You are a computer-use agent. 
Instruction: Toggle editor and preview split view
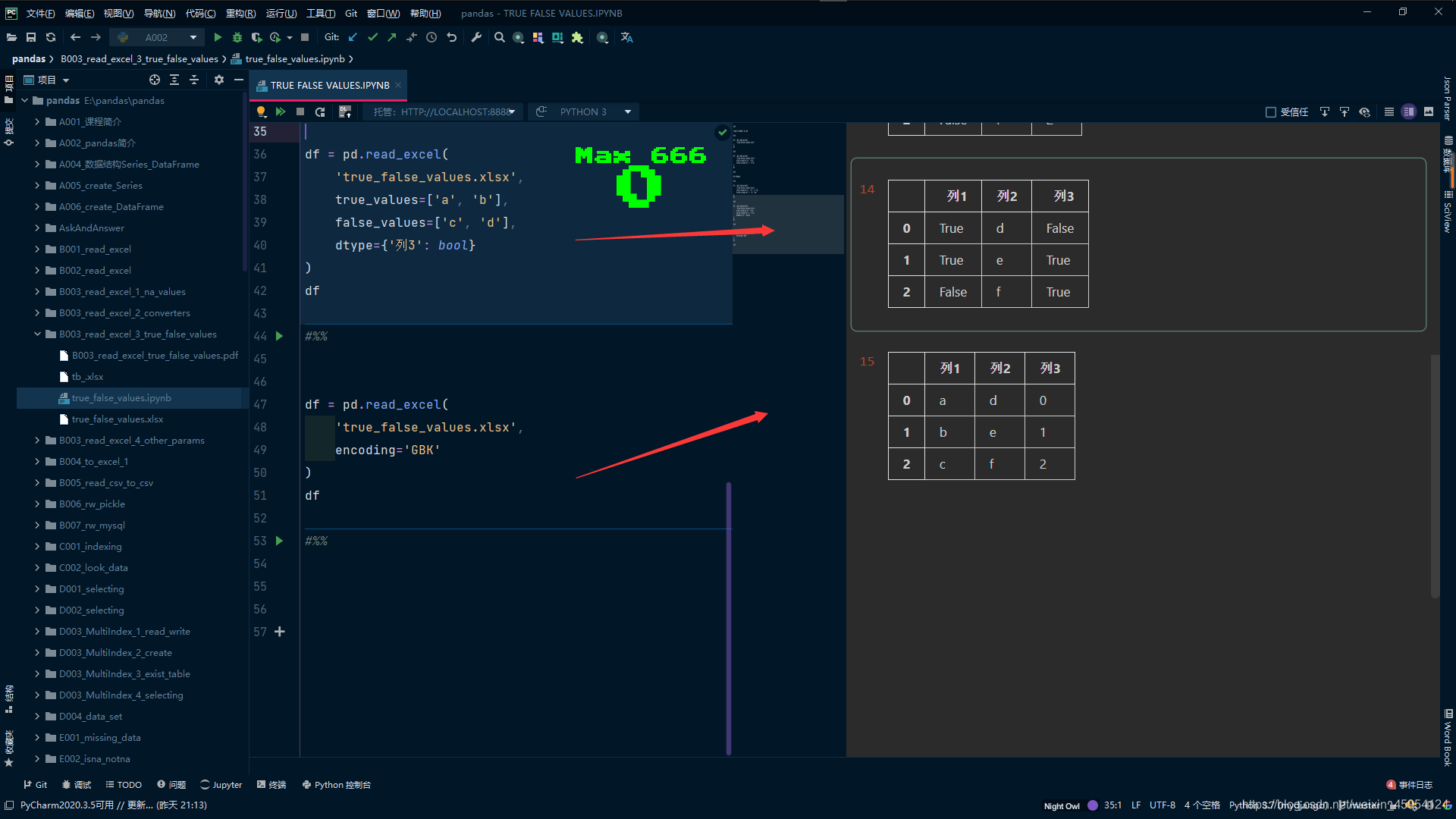[x=1409, y=111]
